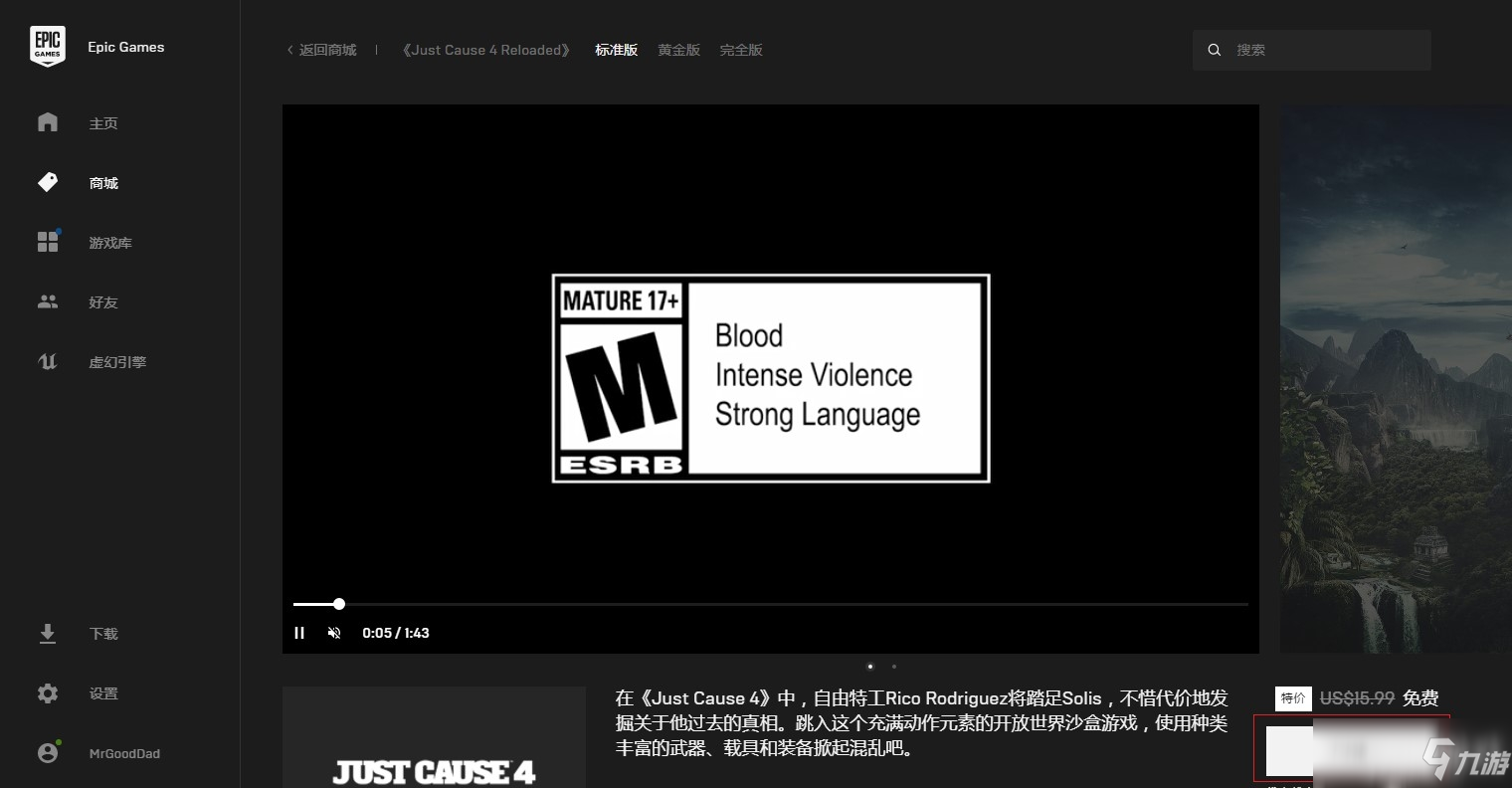Image resolution: width=1512 pixels, height=788 pixels.
Task: Switch to the 标准版 edition tab
Action: (x=617, y=50)
